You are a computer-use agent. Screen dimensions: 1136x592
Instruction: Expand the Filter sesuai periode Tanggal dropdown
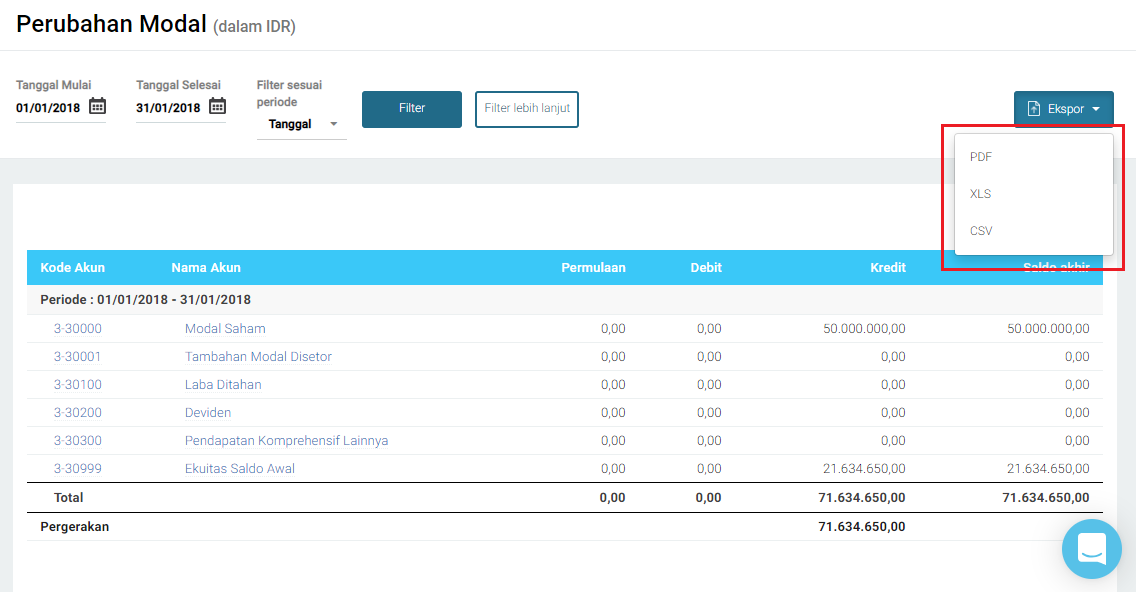point(302,124)
